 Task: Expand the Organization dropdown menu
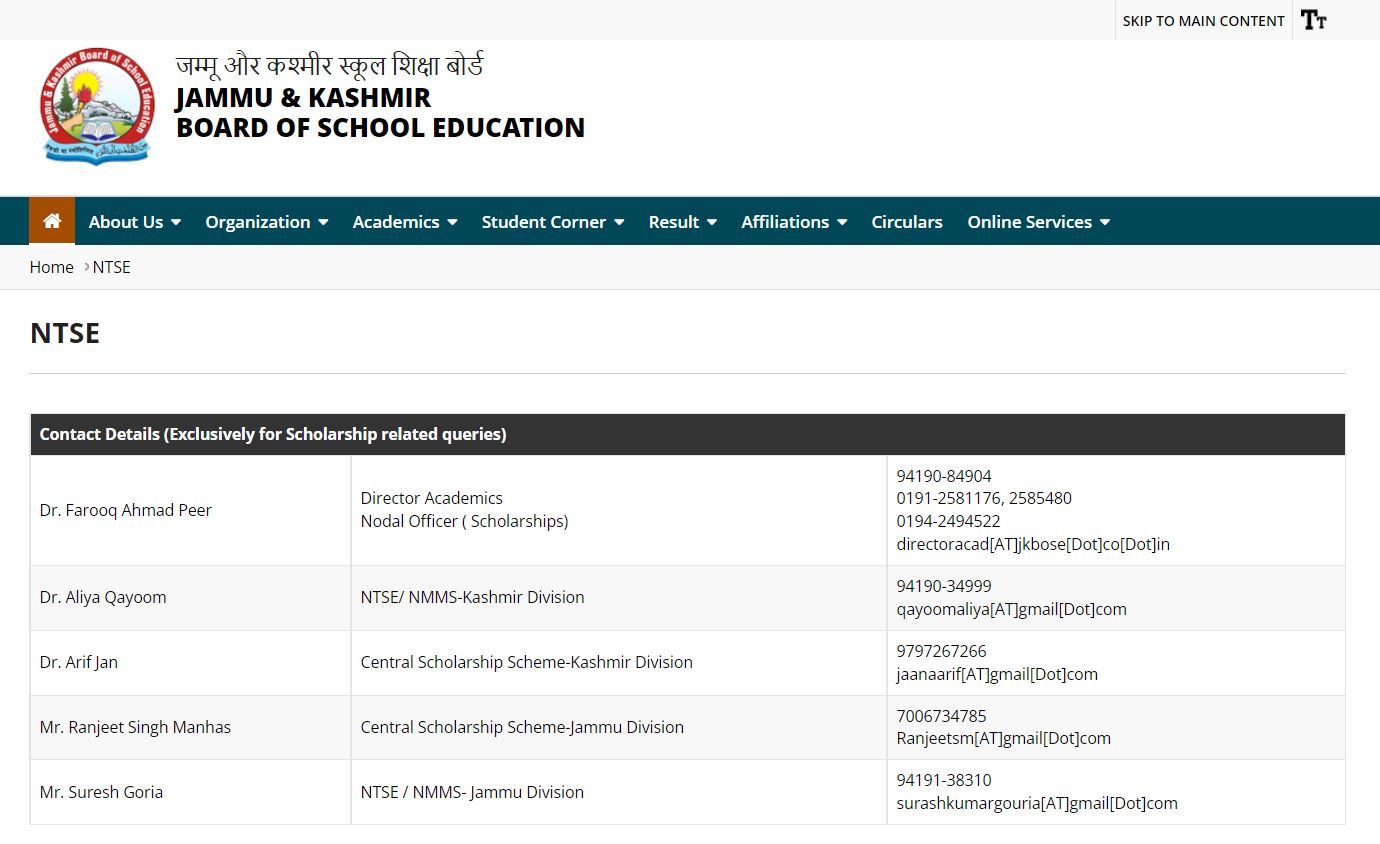(267, 222)
